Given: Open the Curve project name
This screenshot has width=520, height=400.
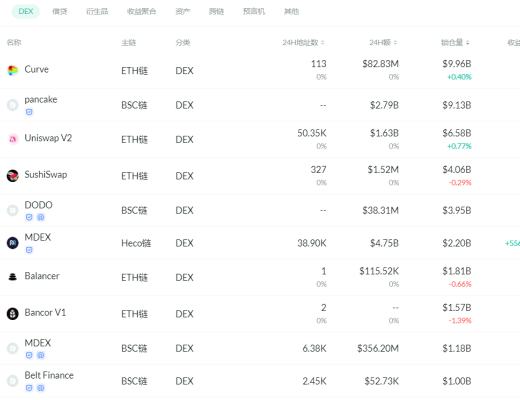Looking at the screenshot, I should click(36, 69).
